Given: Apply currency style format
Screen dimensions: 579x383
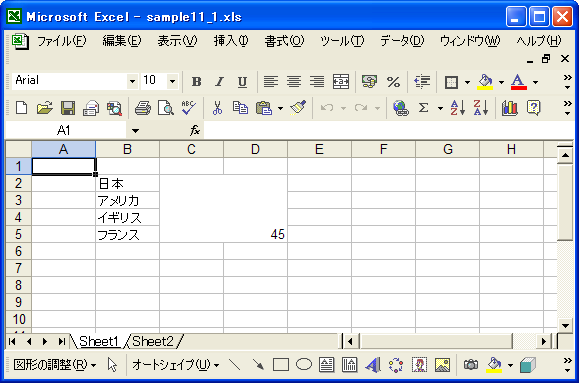Looking at the screenshot, I should tap(370, 82).
